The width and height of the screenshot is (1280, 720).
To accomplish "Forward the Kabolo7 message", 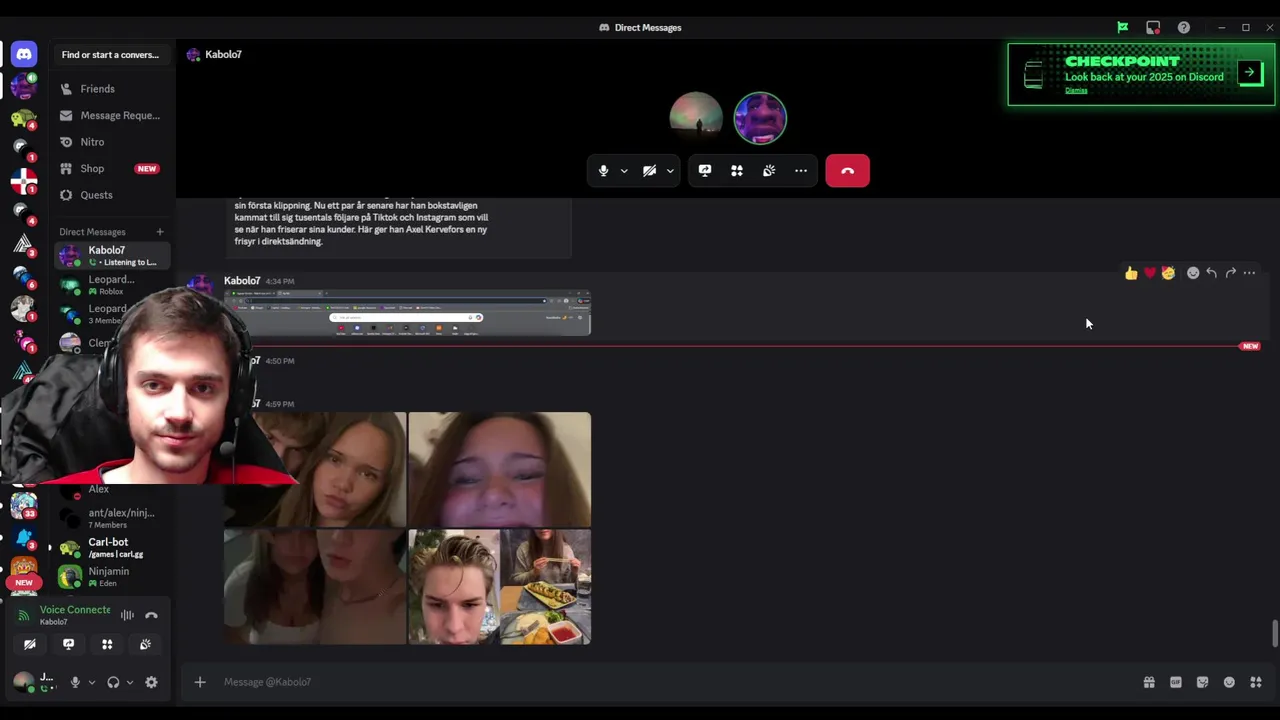I will [1230, 273].
